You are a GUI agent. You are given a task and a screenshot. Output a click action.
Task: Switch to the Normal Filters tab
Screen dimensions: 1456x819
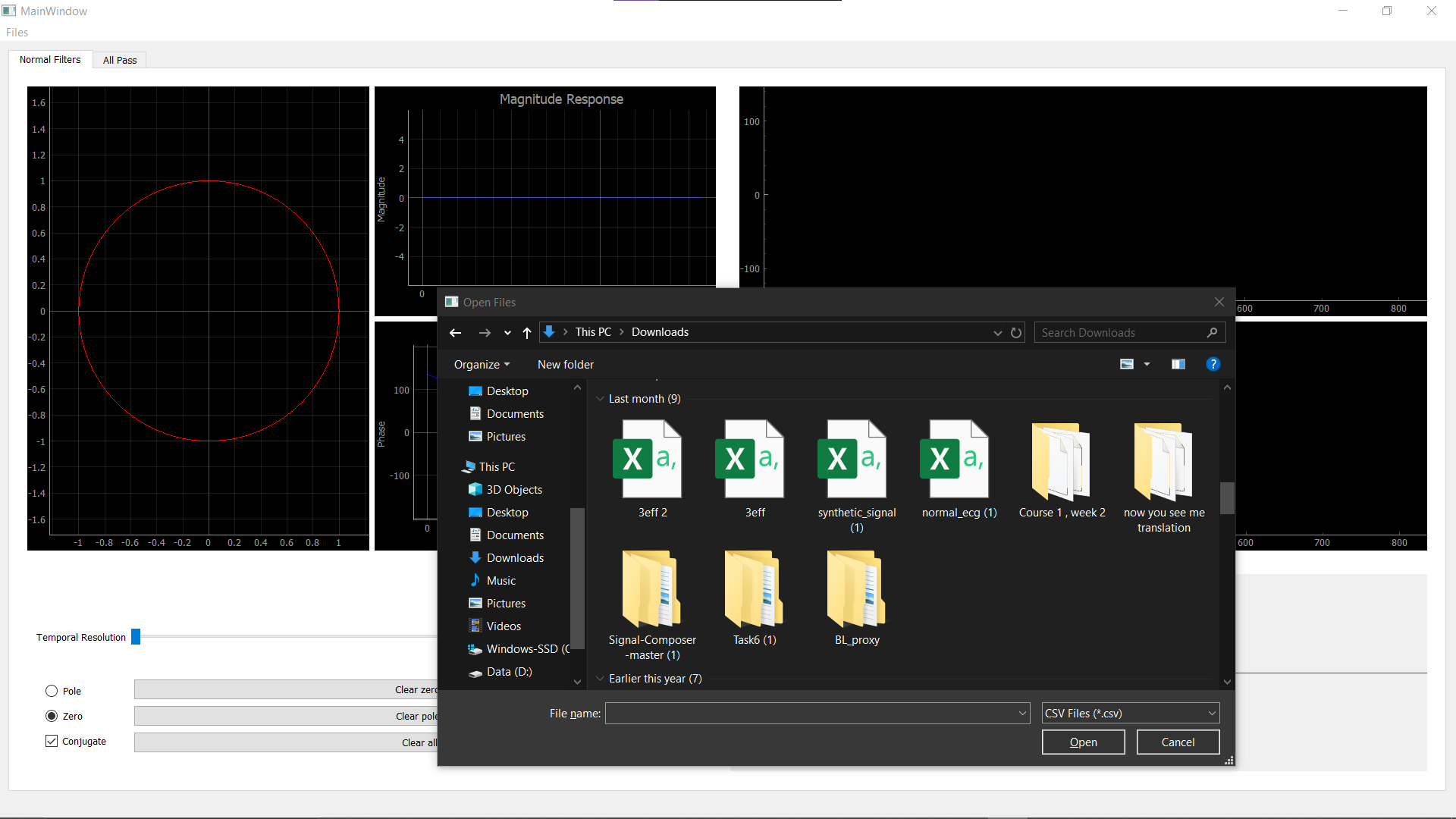[x=50, y=60]
